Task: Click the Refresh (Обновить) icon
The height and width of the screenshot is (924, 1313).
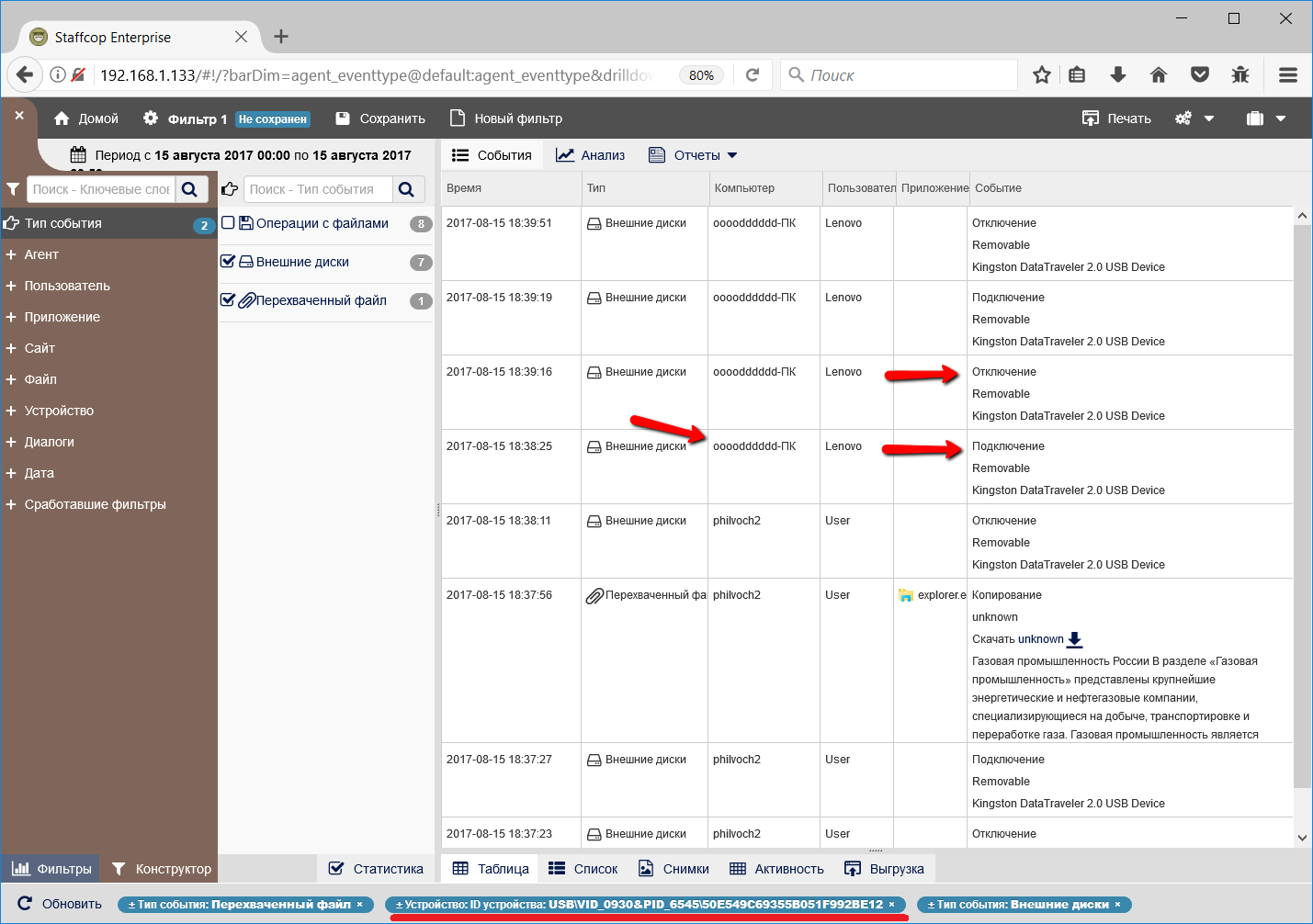Action: point(25,904)
